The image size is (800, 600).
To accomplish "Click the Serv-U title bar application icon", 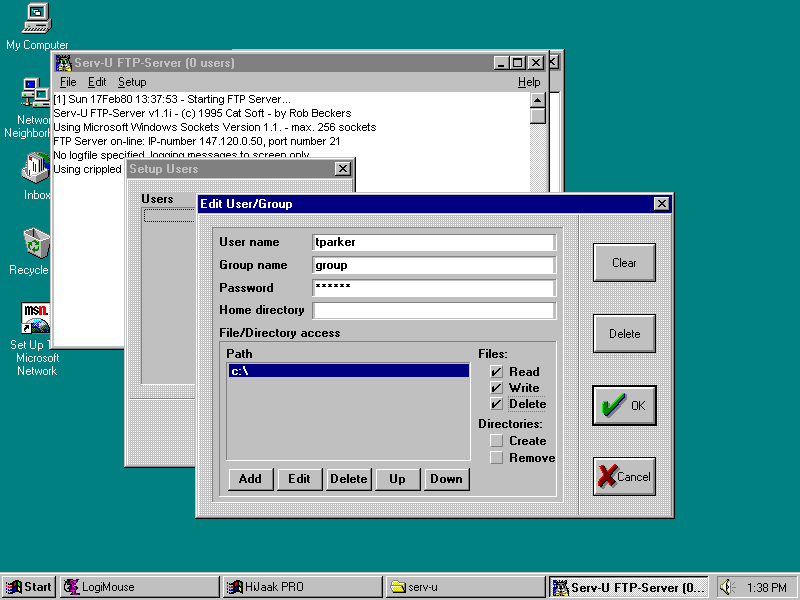I will pyautogui.click(x=64, y=63).
